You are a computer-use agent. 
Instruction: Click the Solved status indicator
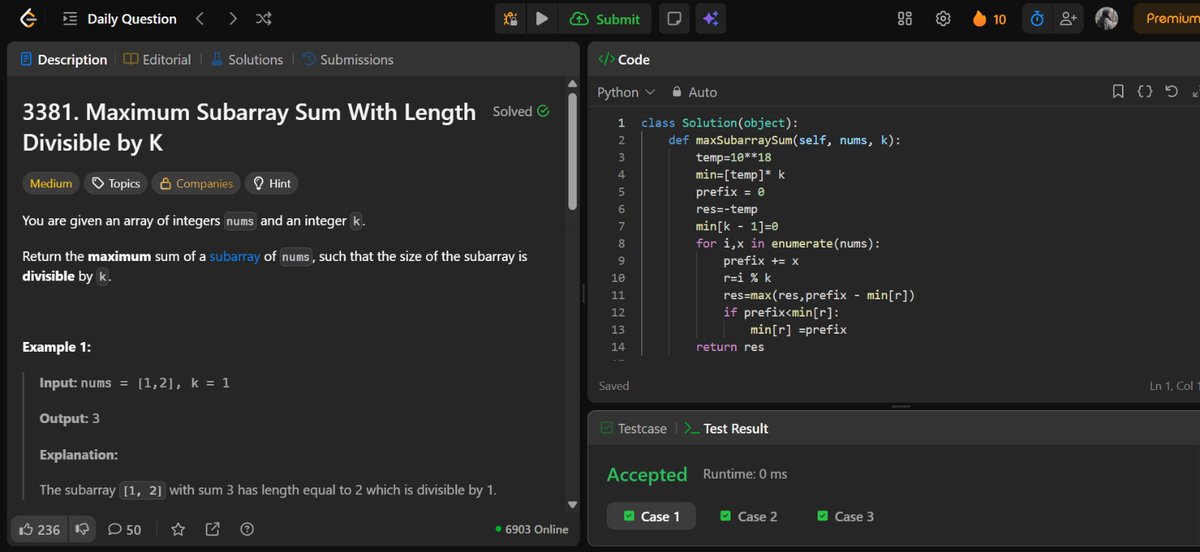click(521, 111)
